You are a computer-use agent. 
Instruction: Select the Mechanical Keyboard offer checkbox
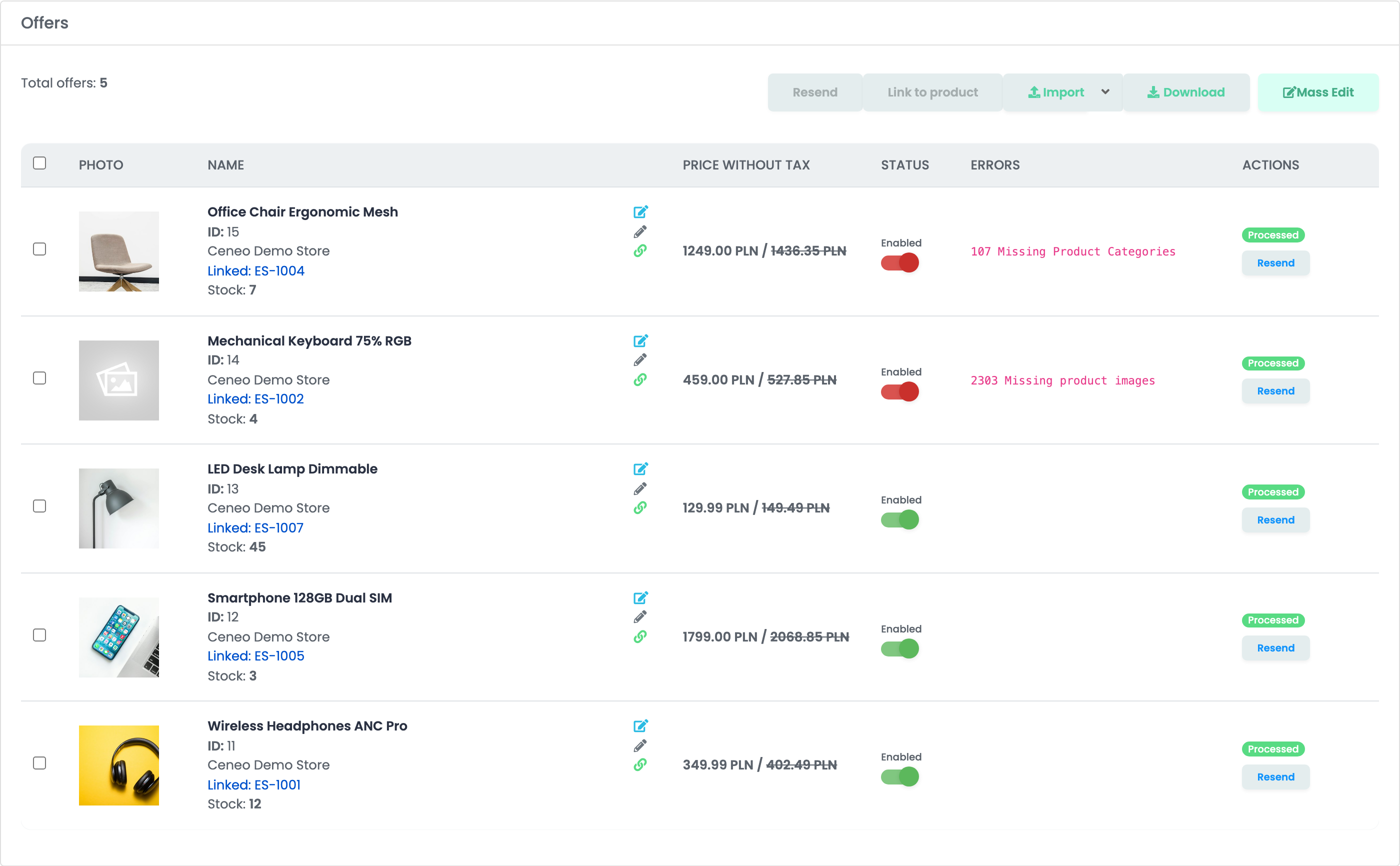tap(39, 378)
